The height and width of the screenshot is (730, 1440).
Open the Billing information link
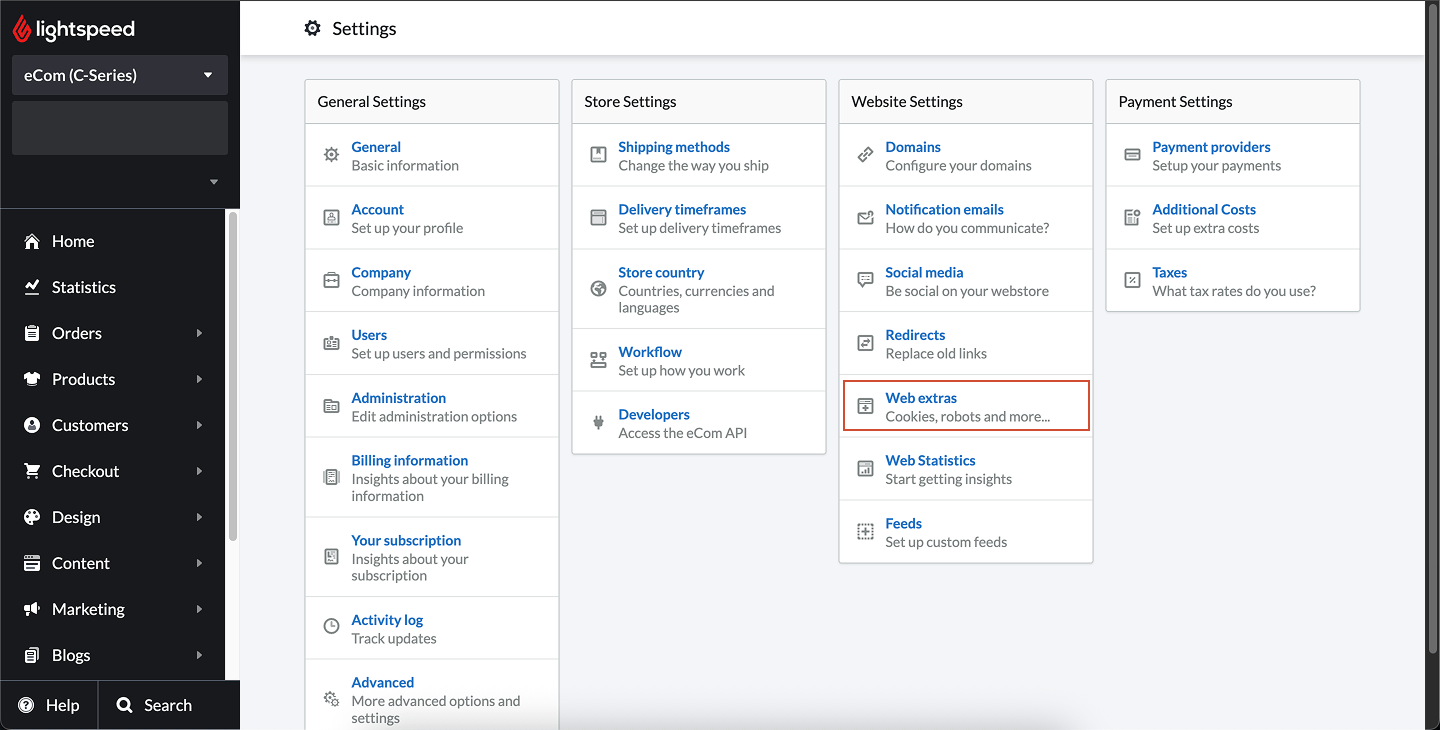[x=409, y=460]
